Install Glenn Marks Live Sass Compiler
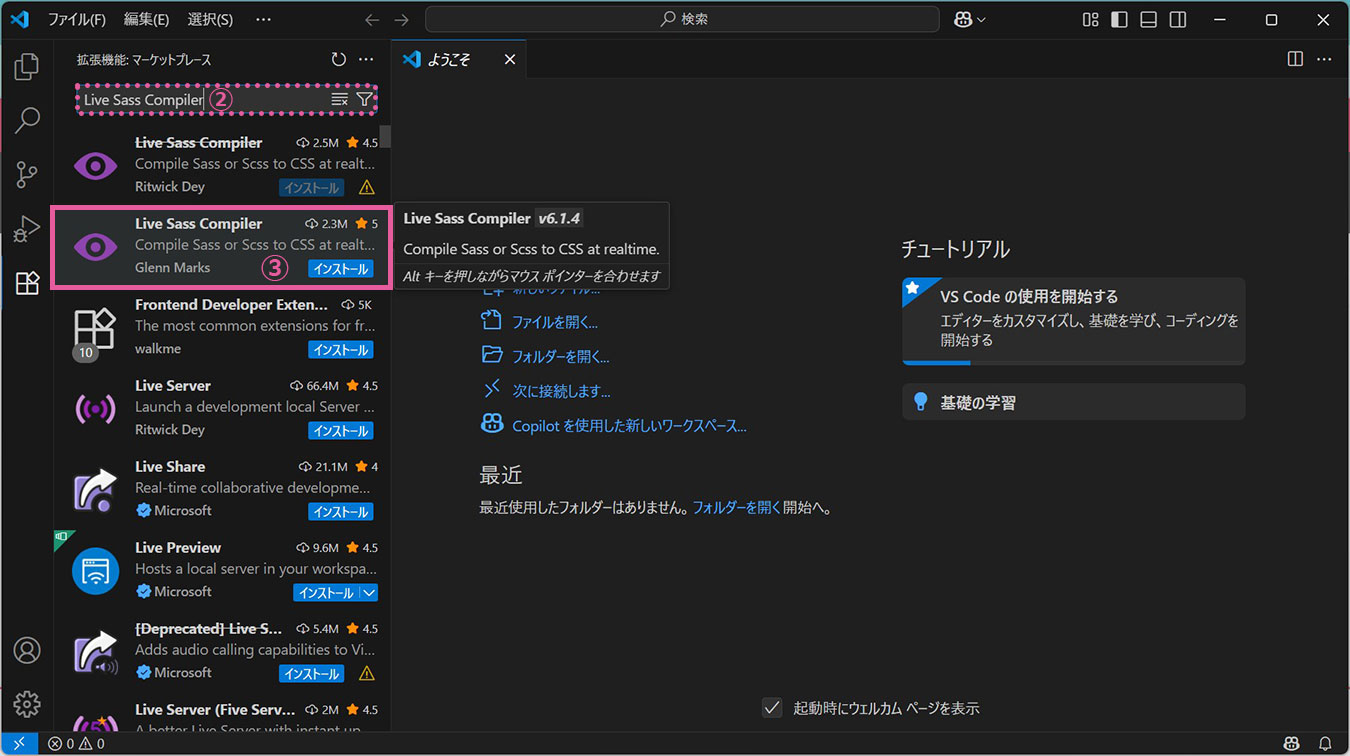This screenshot has width=1350, height=756. [340, 269]
